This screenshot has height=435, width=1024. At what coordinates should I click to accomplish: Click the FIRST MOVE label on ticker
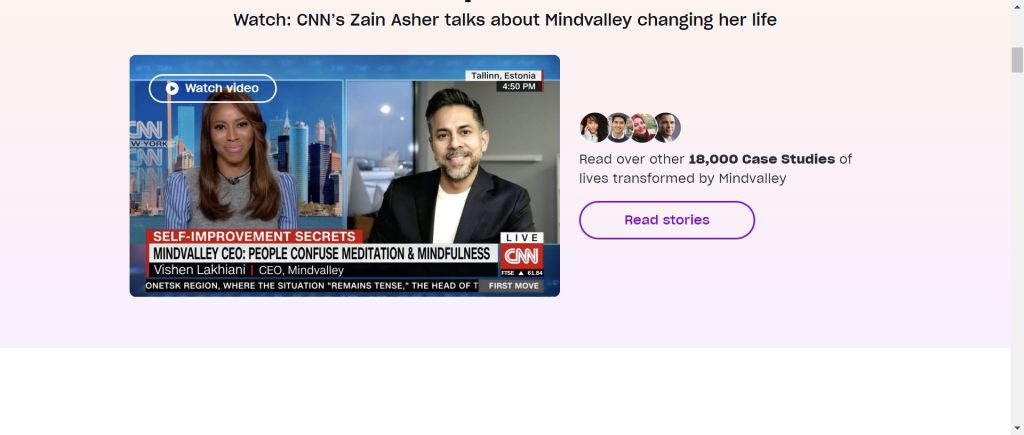click(x=514, y=286)
